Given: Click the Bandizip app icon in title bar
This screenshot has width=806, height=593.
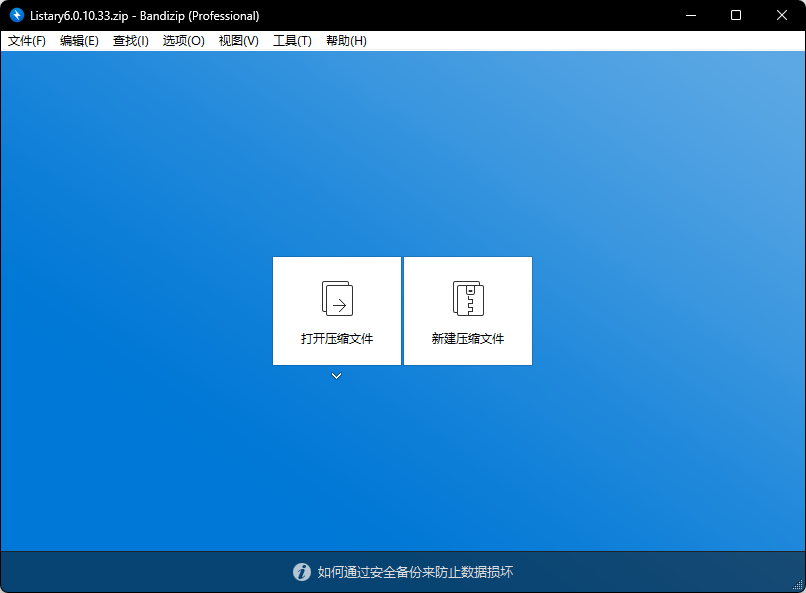Looking at the screenshot, I should click(16, 15).
